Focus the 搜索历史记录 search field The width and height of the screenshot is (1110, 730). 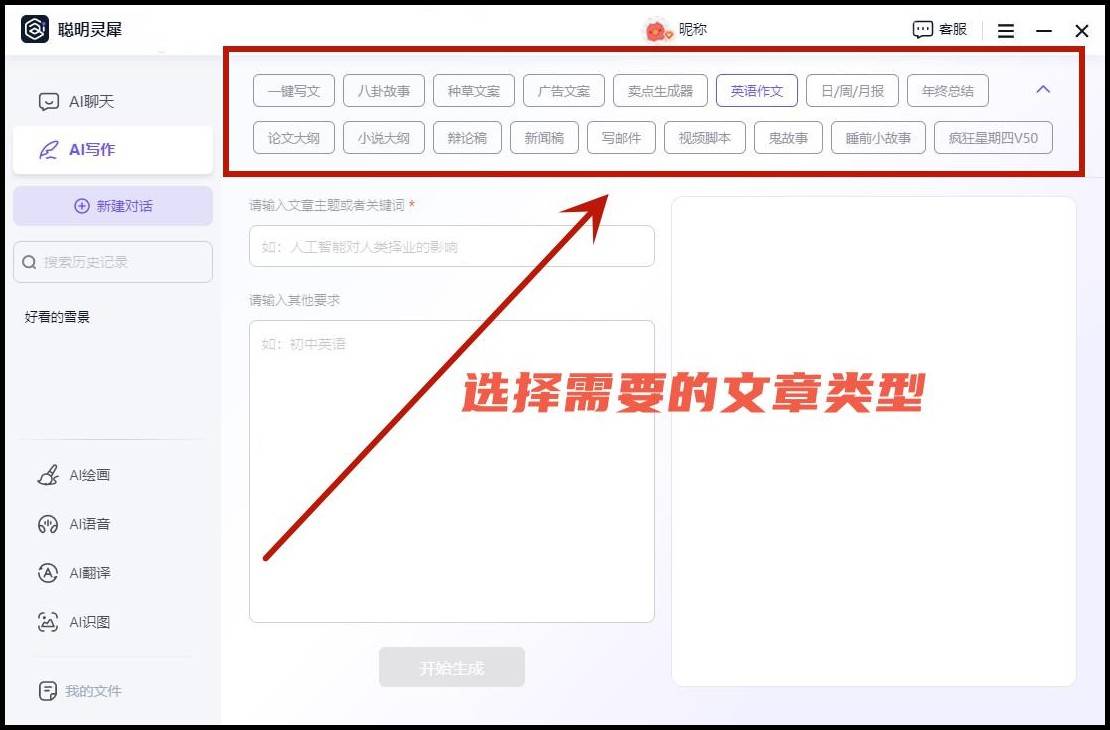click(113, 262)
